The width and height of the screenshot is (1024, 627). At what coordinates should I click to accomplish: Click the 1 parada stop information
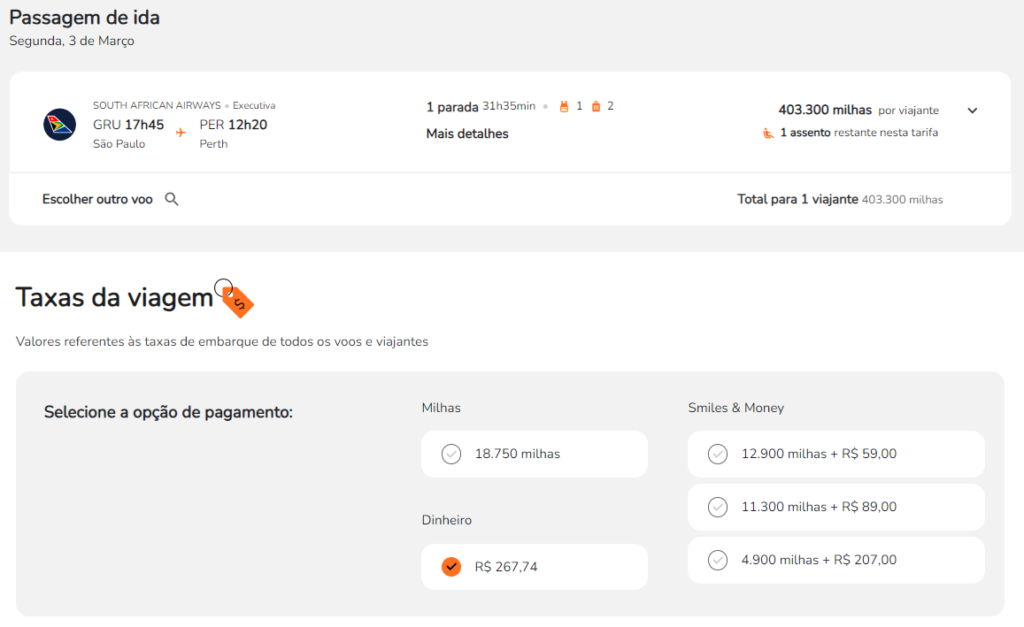pos(452,107)
